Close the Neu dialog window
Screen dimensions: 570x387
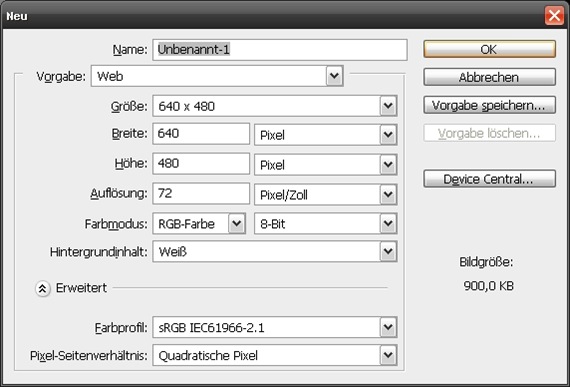[x=554, y=16]
